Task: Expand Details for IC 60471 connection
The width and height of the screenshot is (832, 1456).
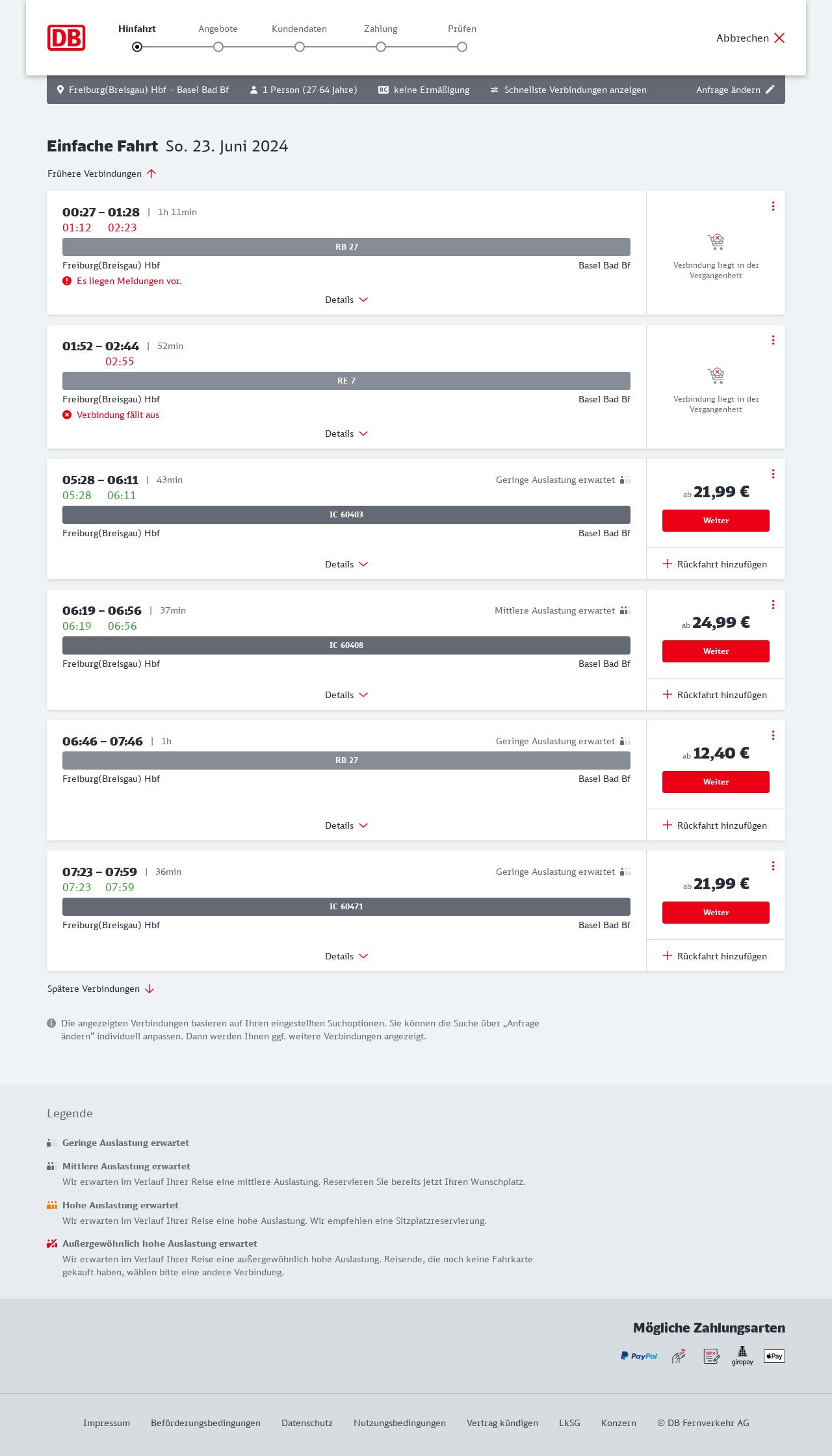Action: (346, 956)
